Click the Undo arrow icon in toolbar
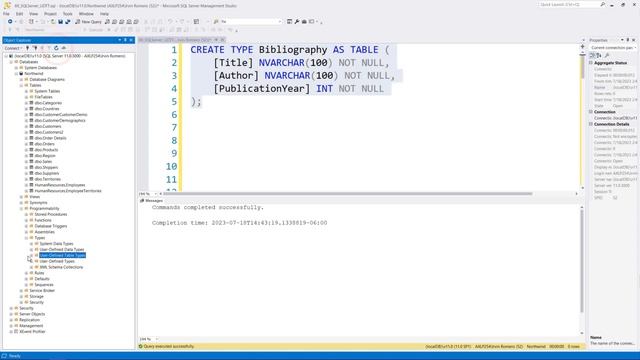 (x=170, y=22)
